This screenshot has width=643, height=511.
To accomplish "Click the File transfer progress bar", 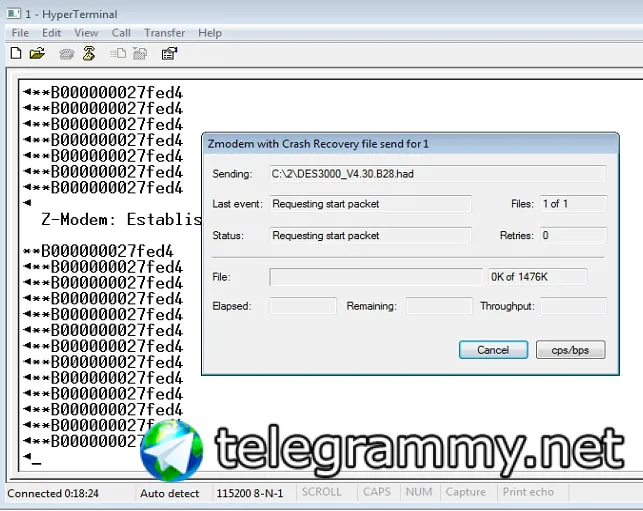I will point(376,277).
